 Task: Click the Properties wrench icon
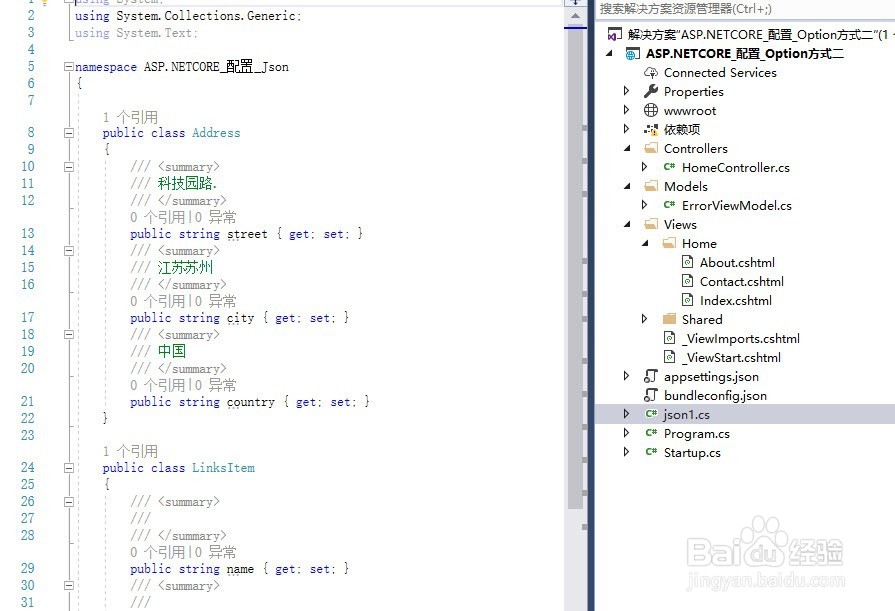click(651, 91)
